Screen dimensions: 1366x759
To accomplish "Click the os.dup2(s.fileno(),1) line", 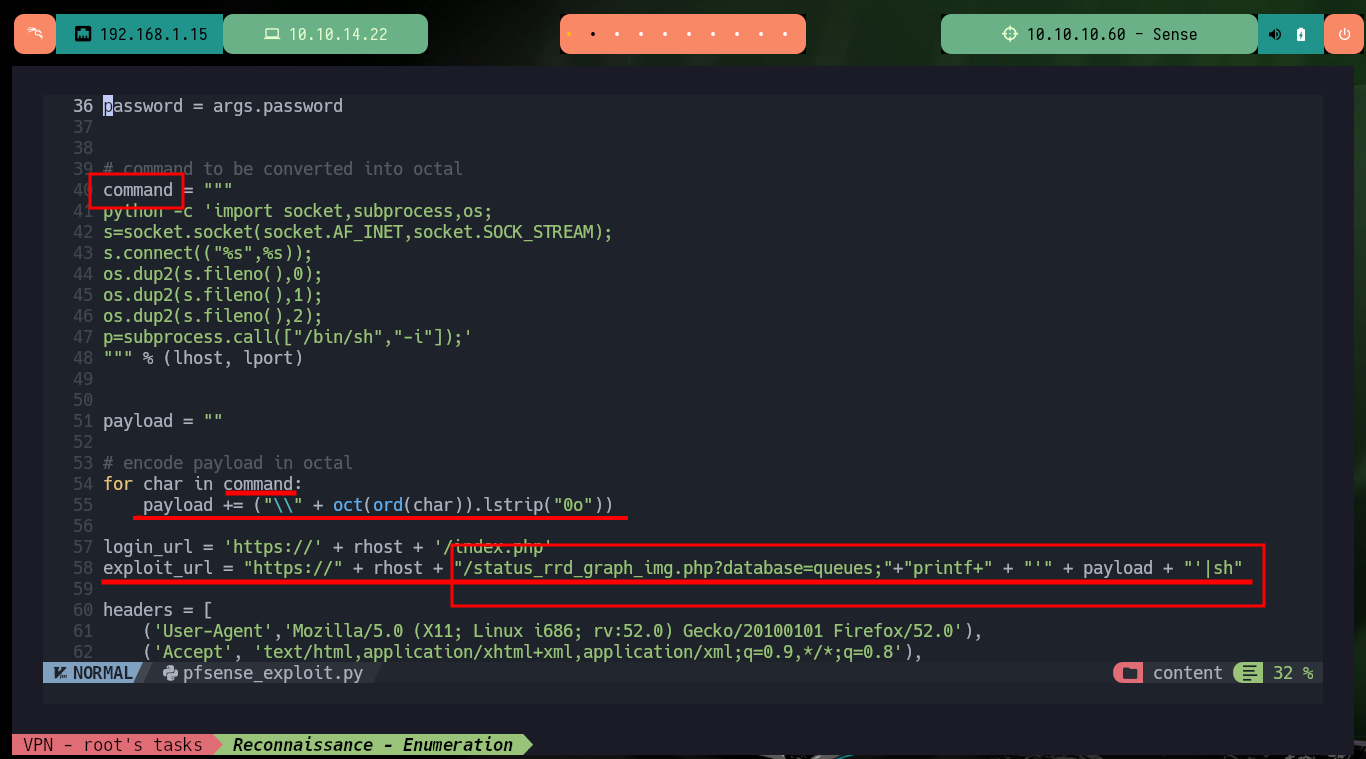I will coord(213,295).
